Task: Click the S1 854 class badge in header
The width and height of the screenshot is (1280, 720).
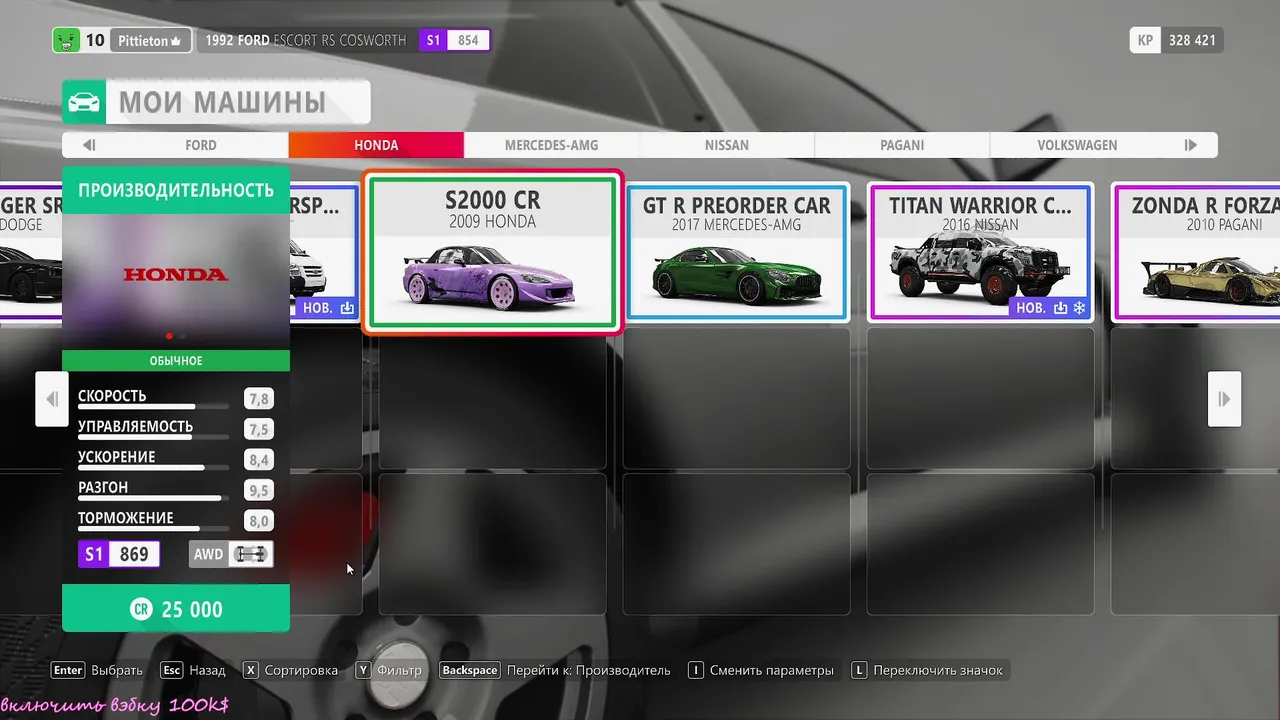Action: tap(454, 41)
